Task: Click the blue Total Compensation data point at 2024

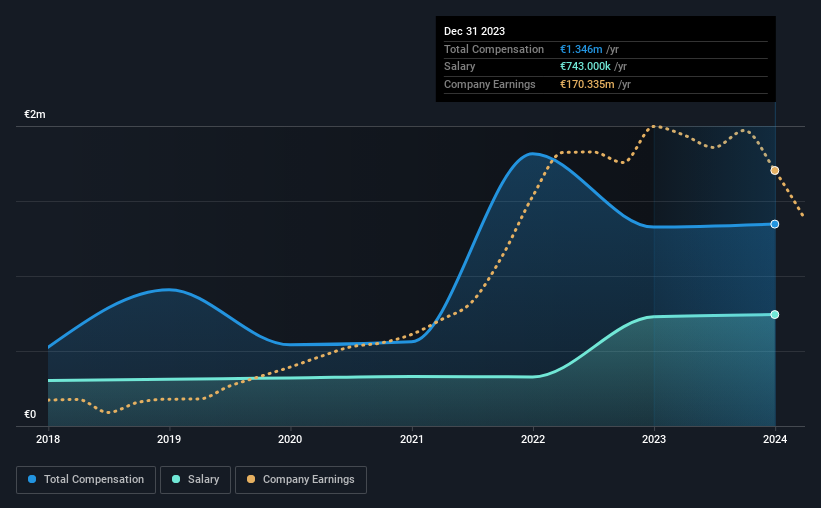Action: tap(774, 224)
